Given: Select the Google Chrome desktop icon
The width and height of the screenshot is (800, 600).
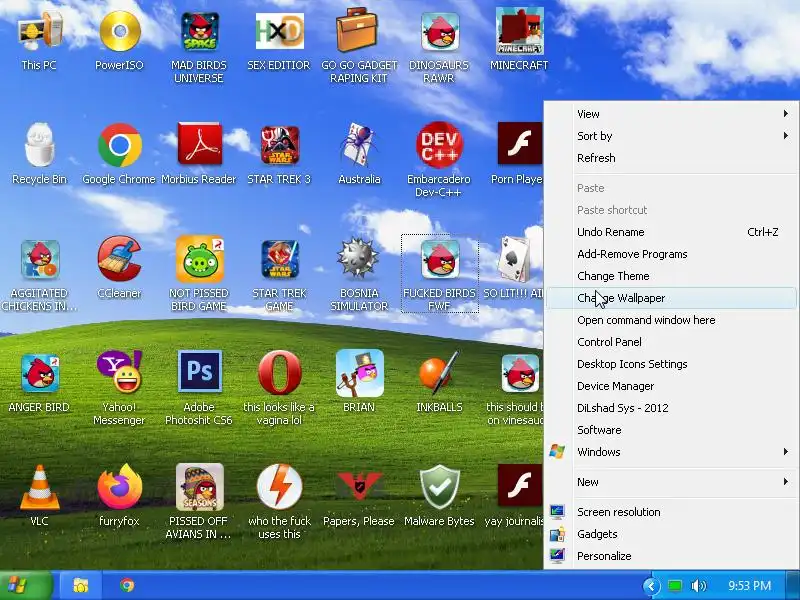Looking at the screenshot, I should click(119, 145).
